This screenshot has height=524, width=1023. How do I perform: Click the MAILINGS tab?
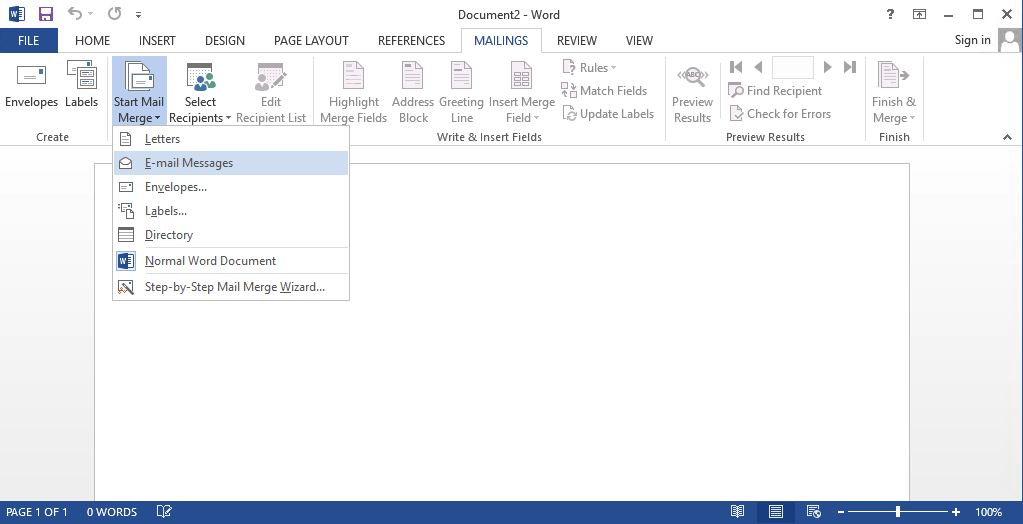click(501, 40)
